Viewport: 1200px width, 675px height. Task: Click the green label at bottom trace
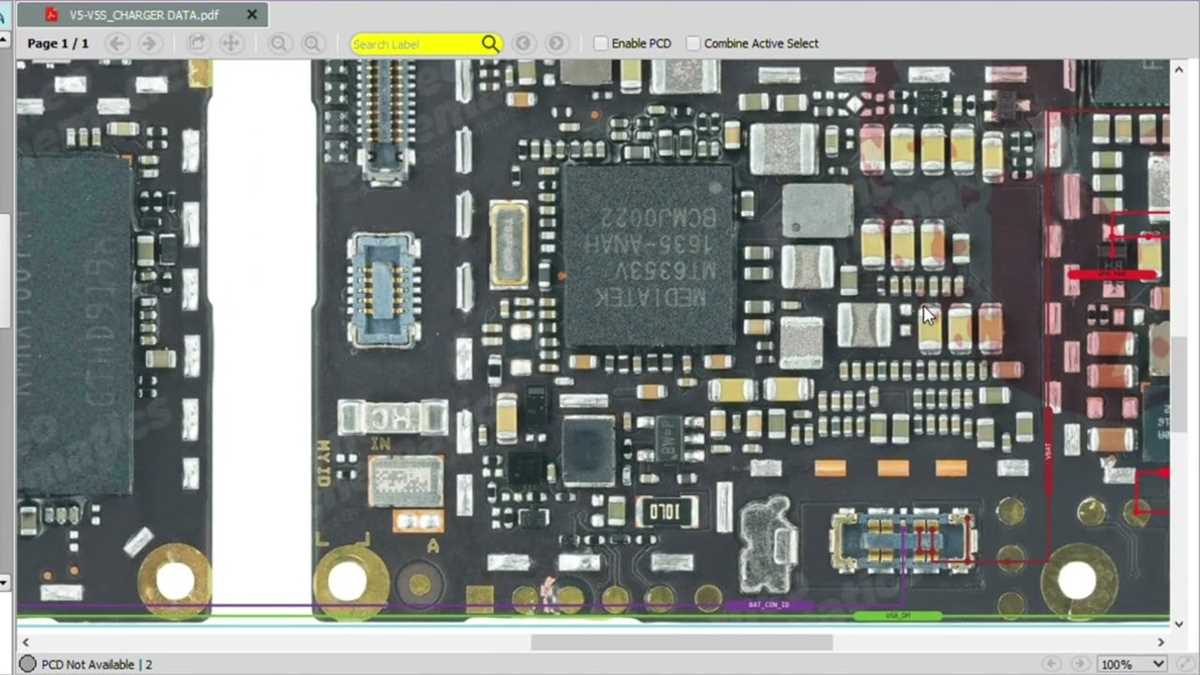[897, 615]
